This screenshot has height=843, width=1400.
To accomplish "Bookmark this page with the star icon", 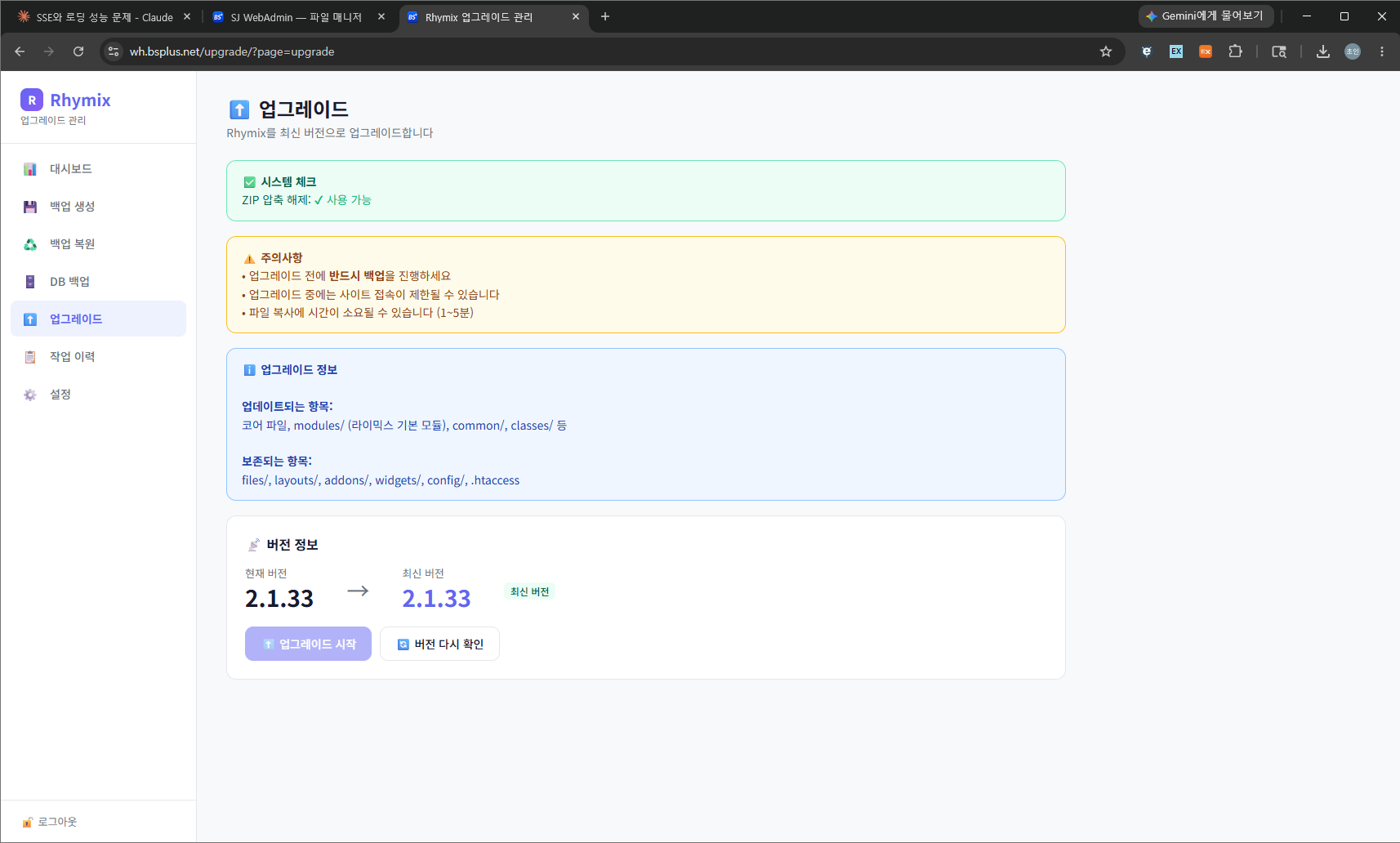I will [x=1106, y=51].
